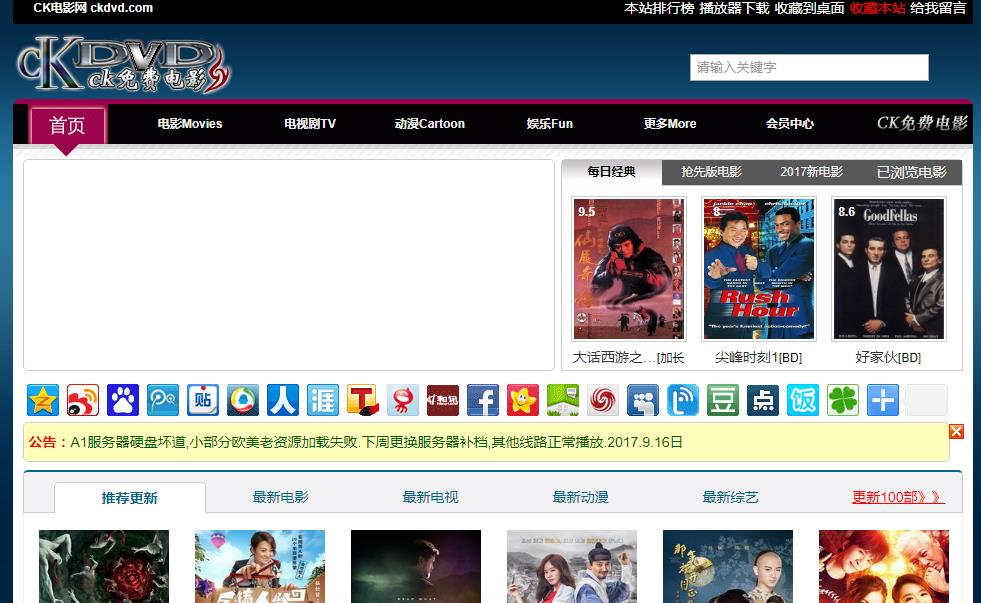The image size is (981, 603).
Task: Open the 电影Movies menu
Action: point(189,124)
